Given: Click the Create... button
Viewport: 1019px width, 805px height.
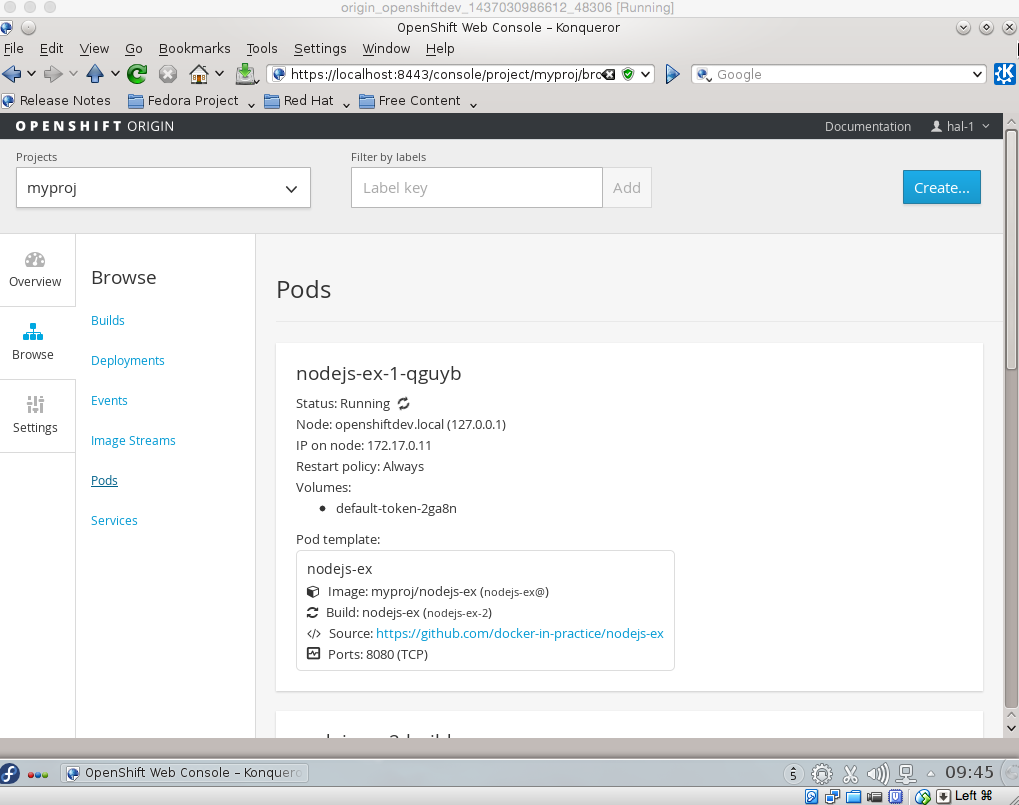Looking at the screenshot, I should point(941,187).
